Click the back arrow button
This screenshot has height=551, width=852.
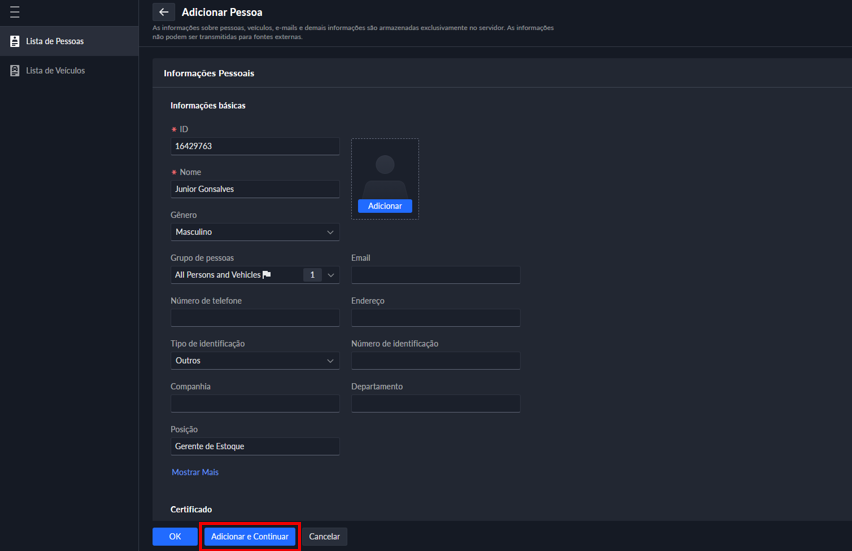click(x=163, y=12)
